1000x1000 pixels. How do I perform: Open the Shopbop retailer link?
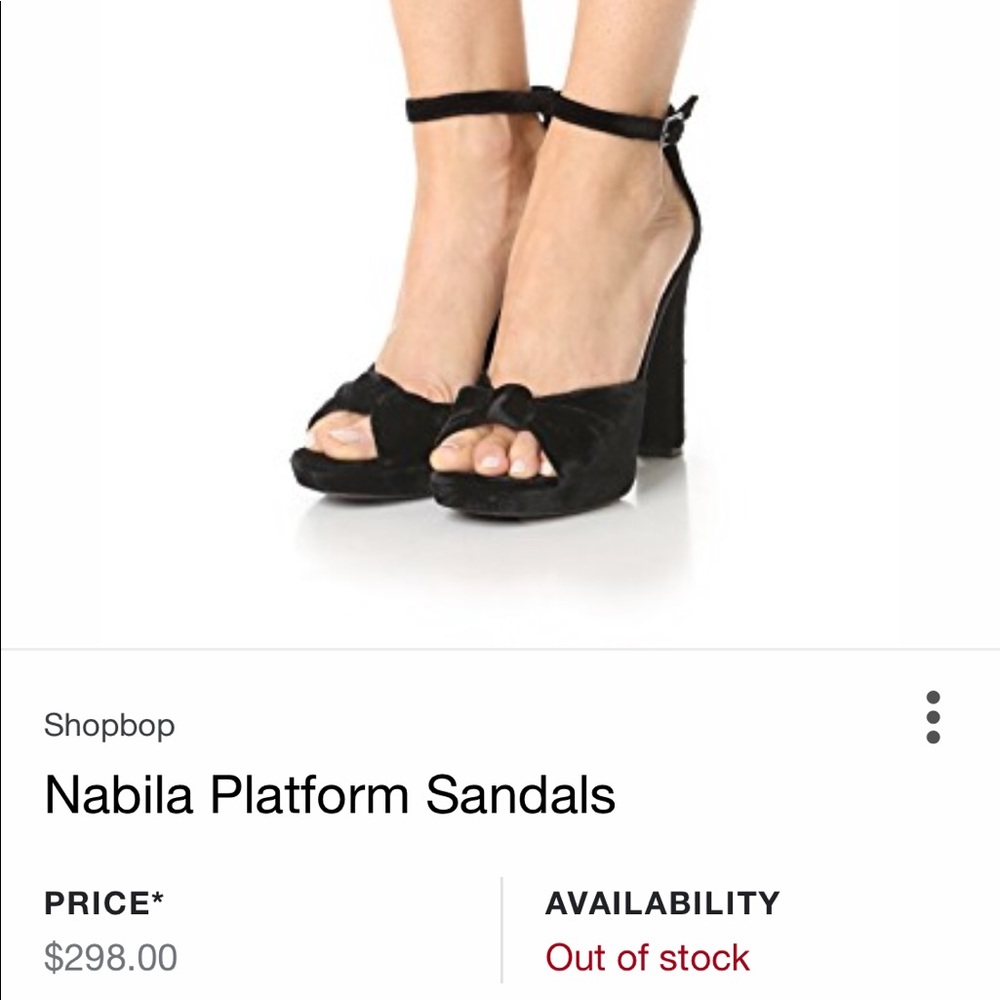click(112, 726)
